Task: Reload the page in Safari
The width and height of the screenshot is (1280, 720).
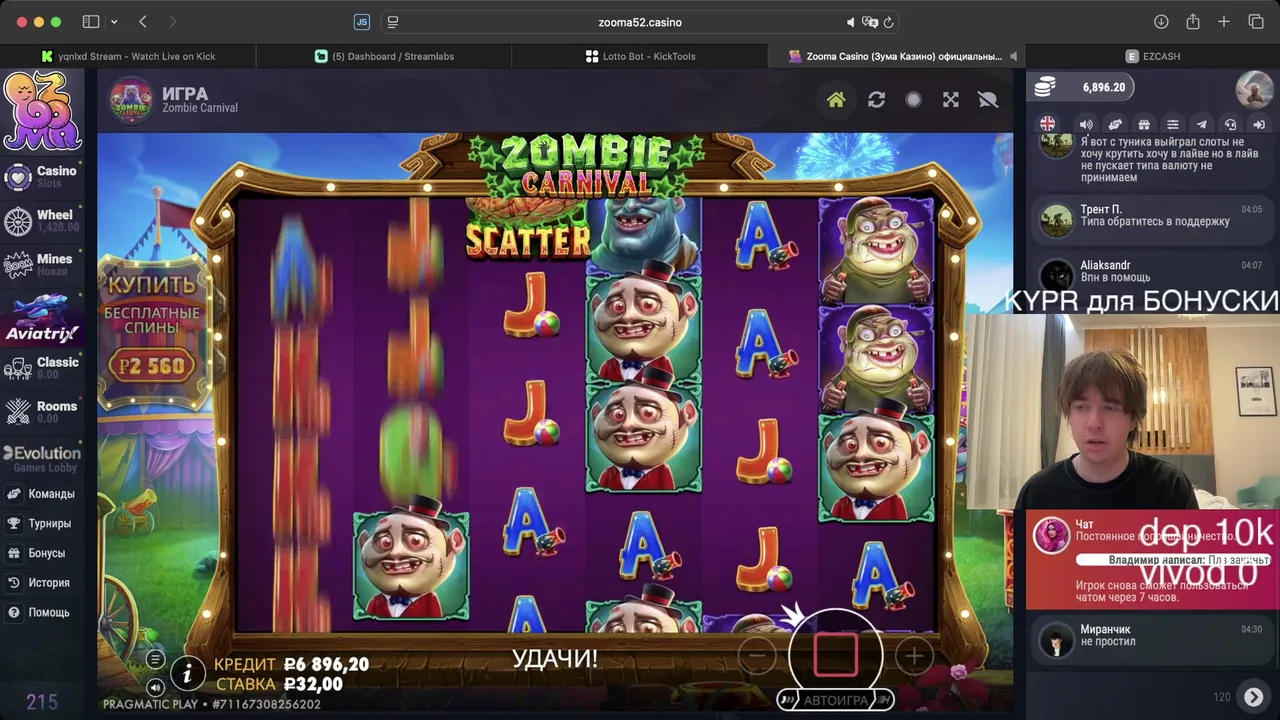Action: tap(888, 22)
